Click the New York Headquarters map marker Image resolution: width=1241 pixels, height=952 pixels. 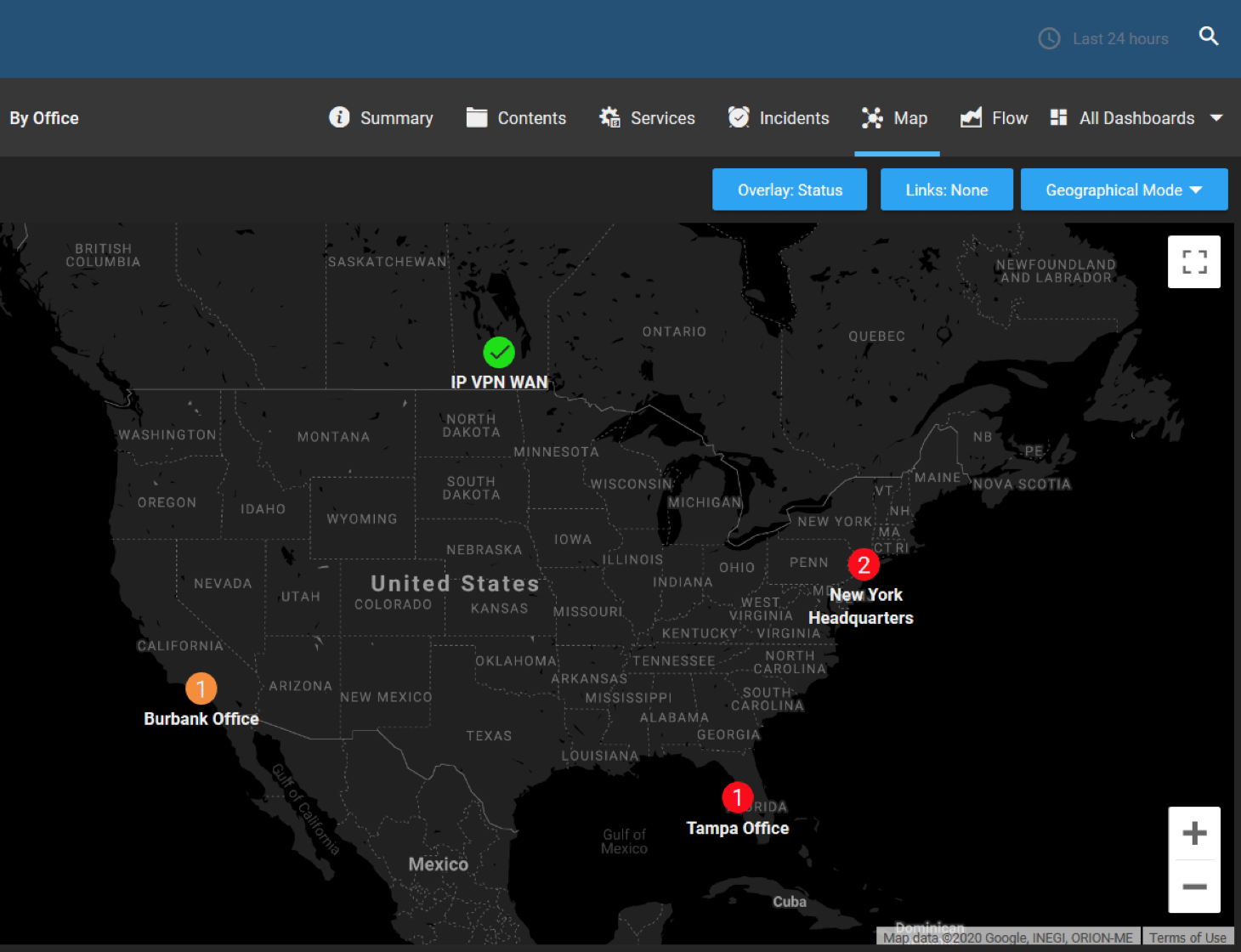[x=864, y=564]
